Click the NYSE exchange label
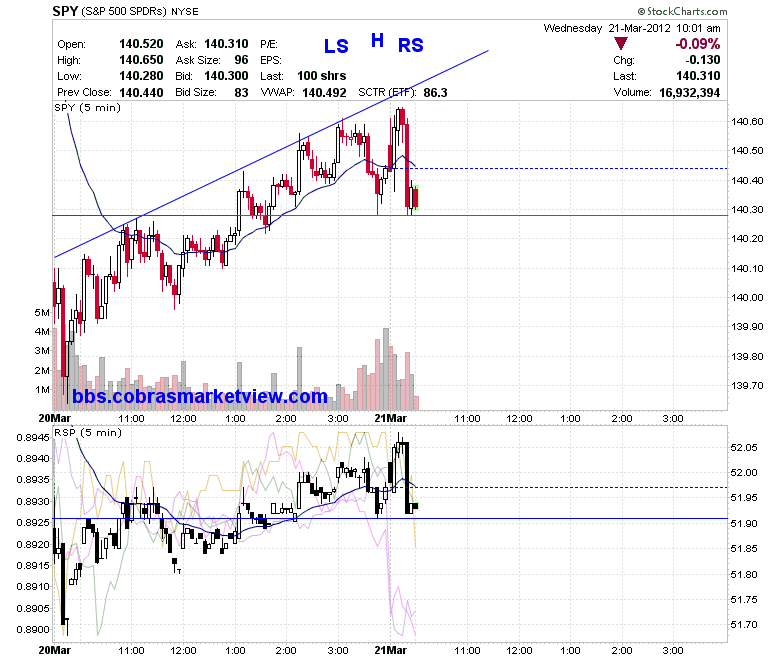The height and width of the screenshot is (659, 780). click(x=185, y=11)
